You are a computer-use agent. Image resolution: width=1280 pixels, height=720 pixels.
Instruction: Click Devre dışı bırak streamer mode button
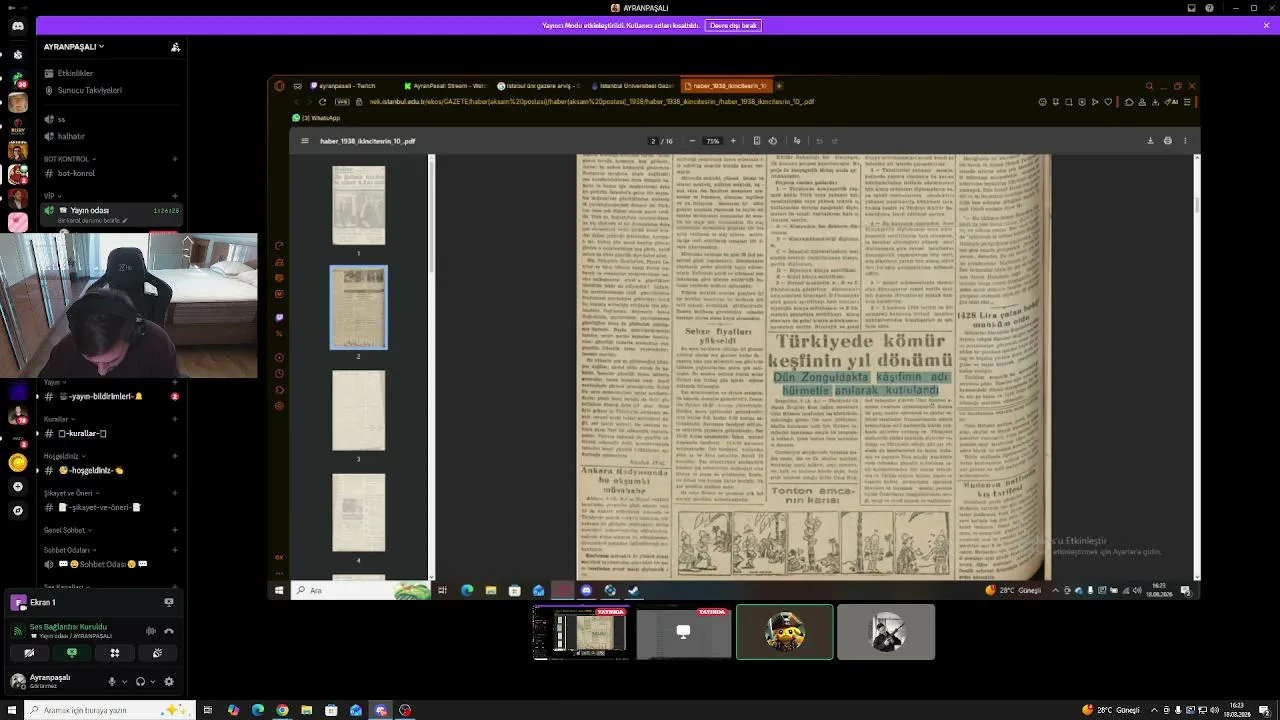(733, 25)
